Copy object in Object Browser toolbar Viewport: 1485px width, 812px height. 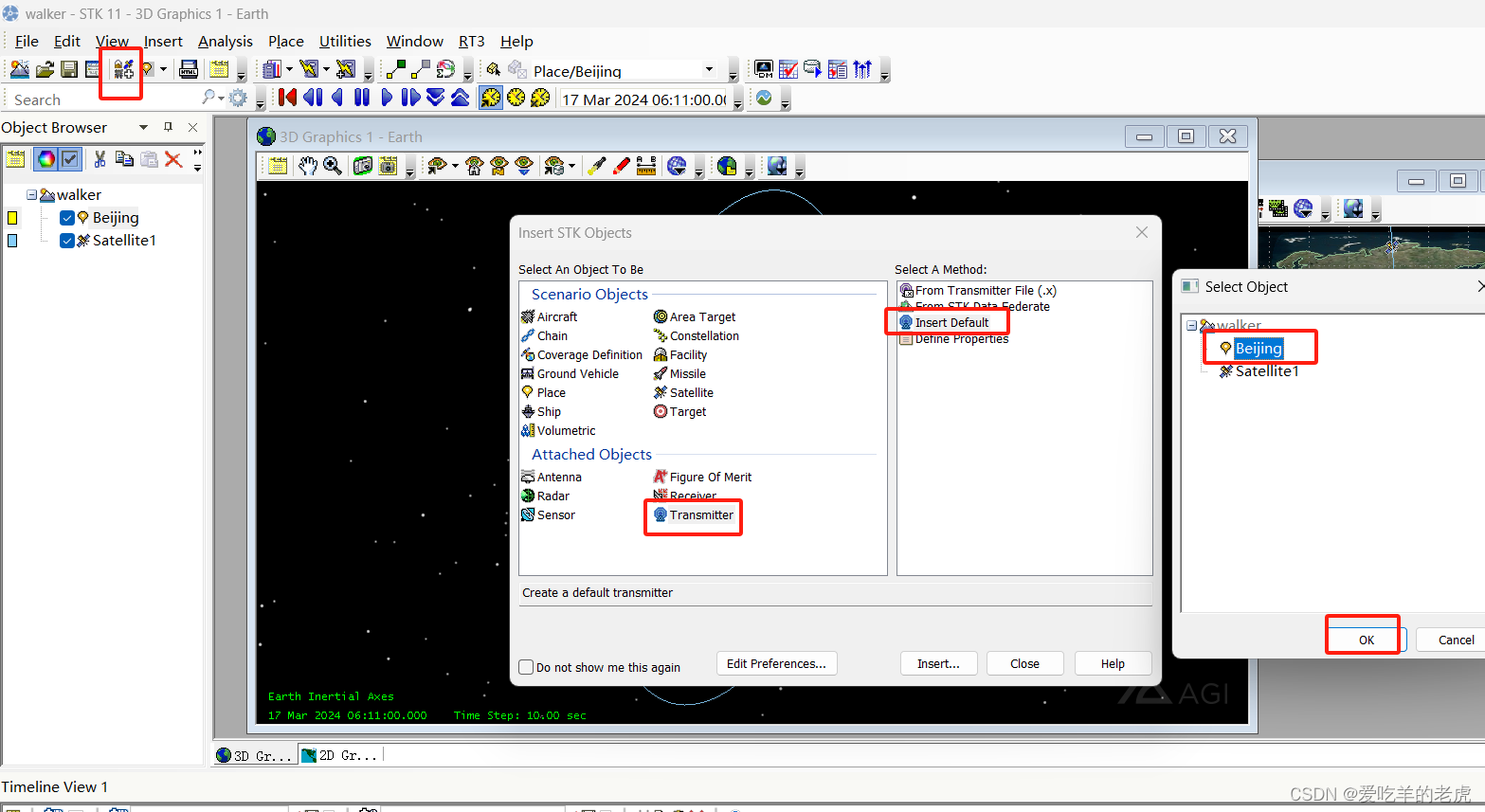click(x=124, y=159)
